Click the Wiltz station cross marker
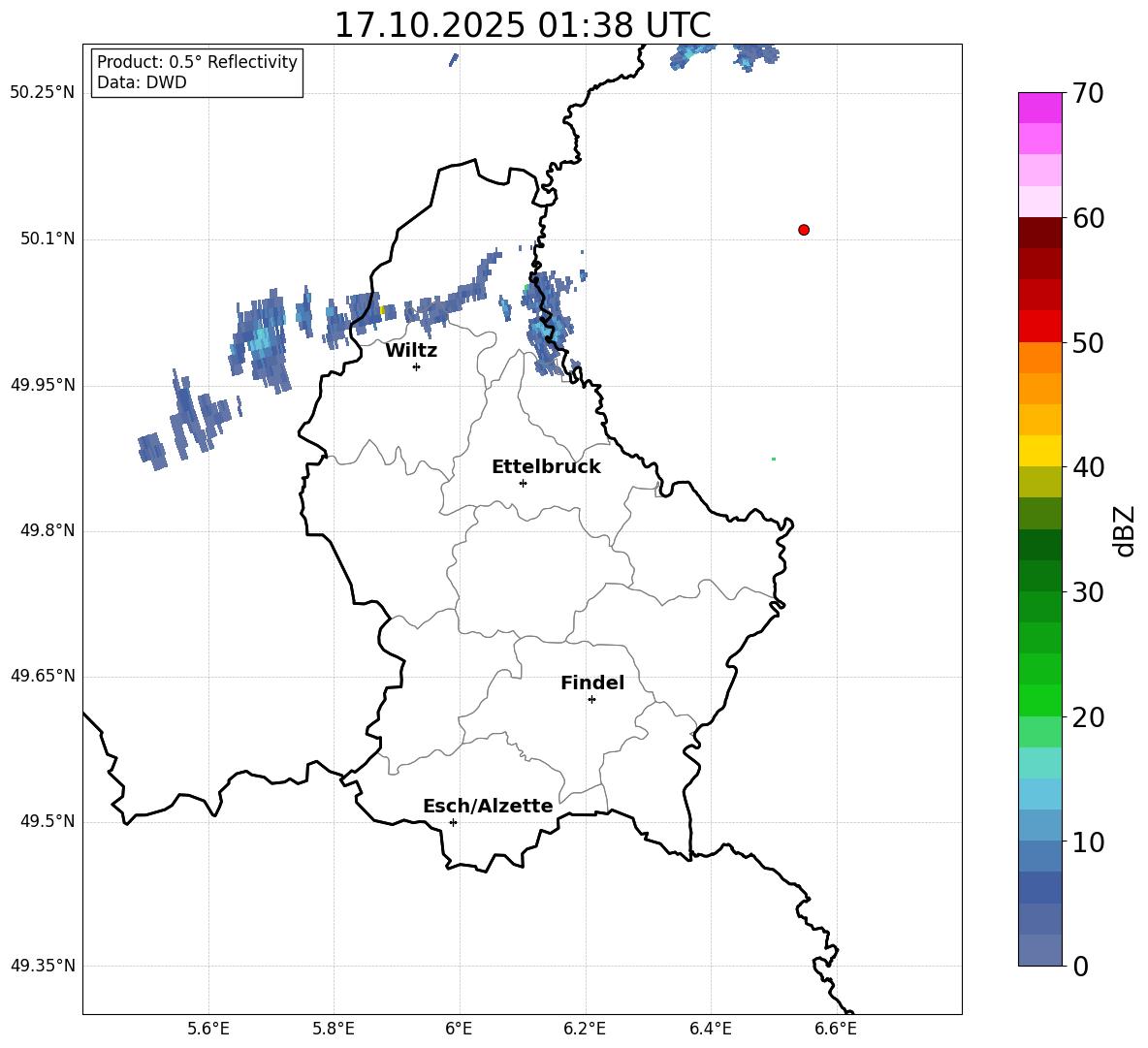This screenshot has width=1148, height=1048. pyautogui.click(x=416, y=366)
